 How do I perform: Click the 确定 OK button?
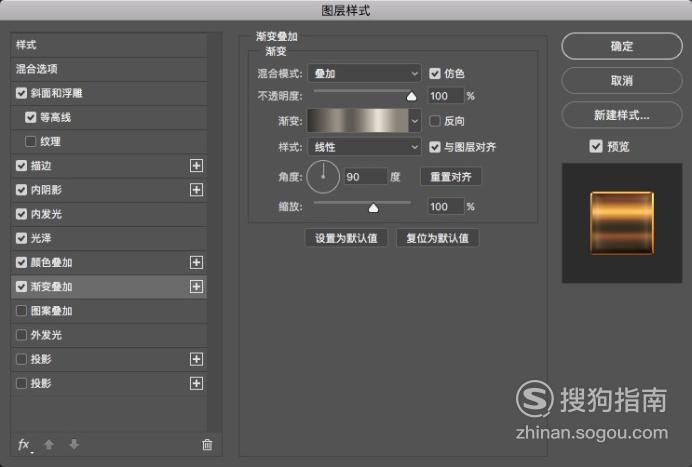coord(622,46)
